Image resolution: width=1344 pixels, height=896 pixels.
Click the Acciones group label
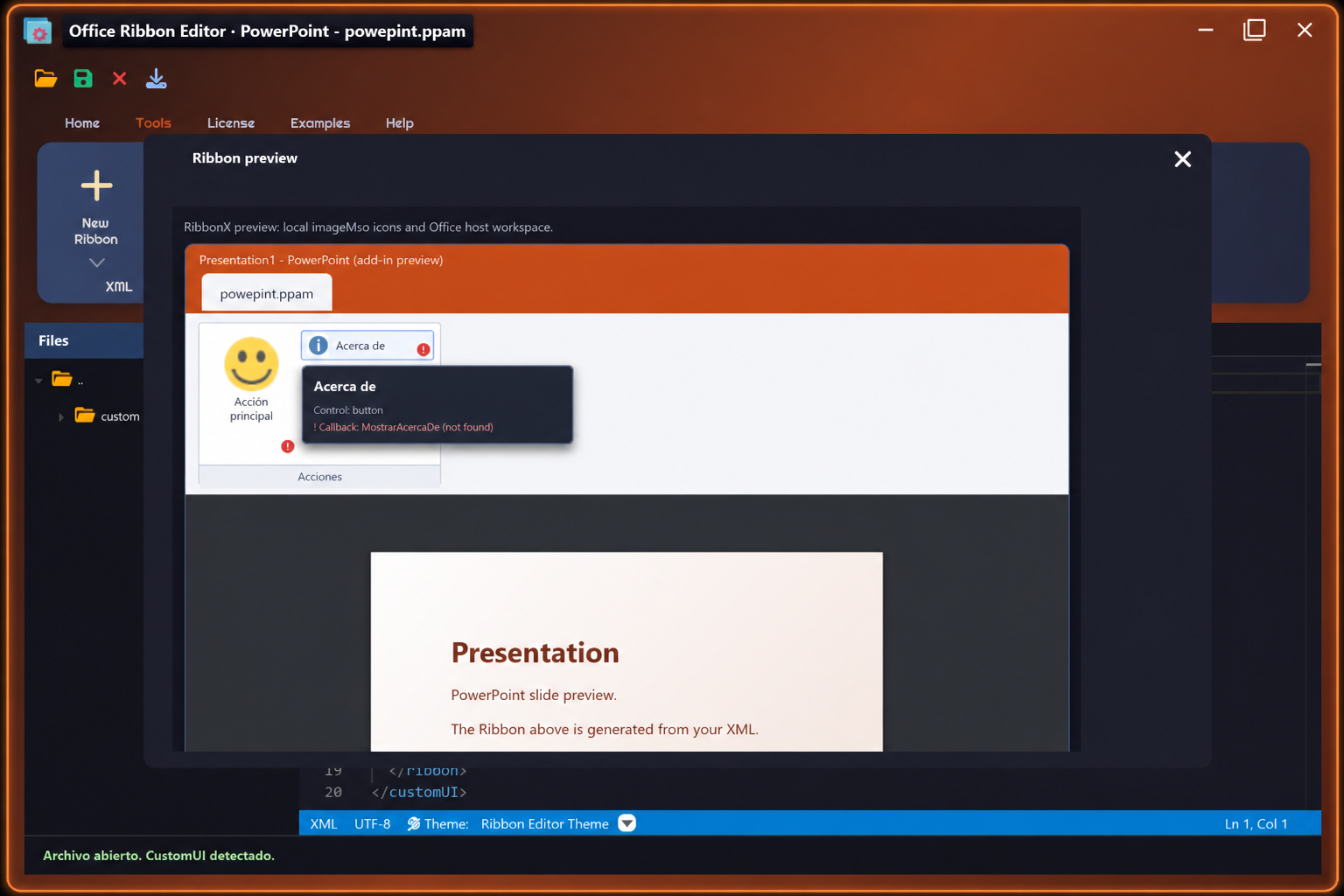tap(319, 477)
